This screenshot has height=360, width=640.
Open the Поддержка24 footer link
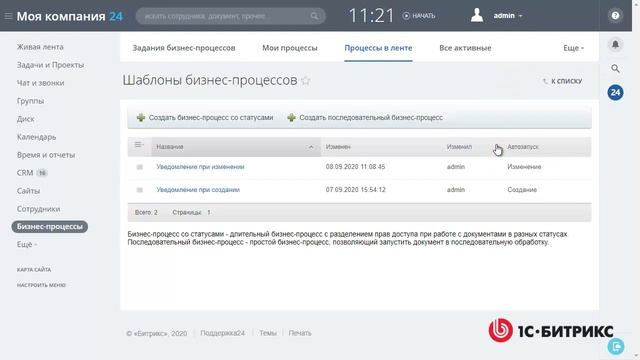[x=222, y=333]
